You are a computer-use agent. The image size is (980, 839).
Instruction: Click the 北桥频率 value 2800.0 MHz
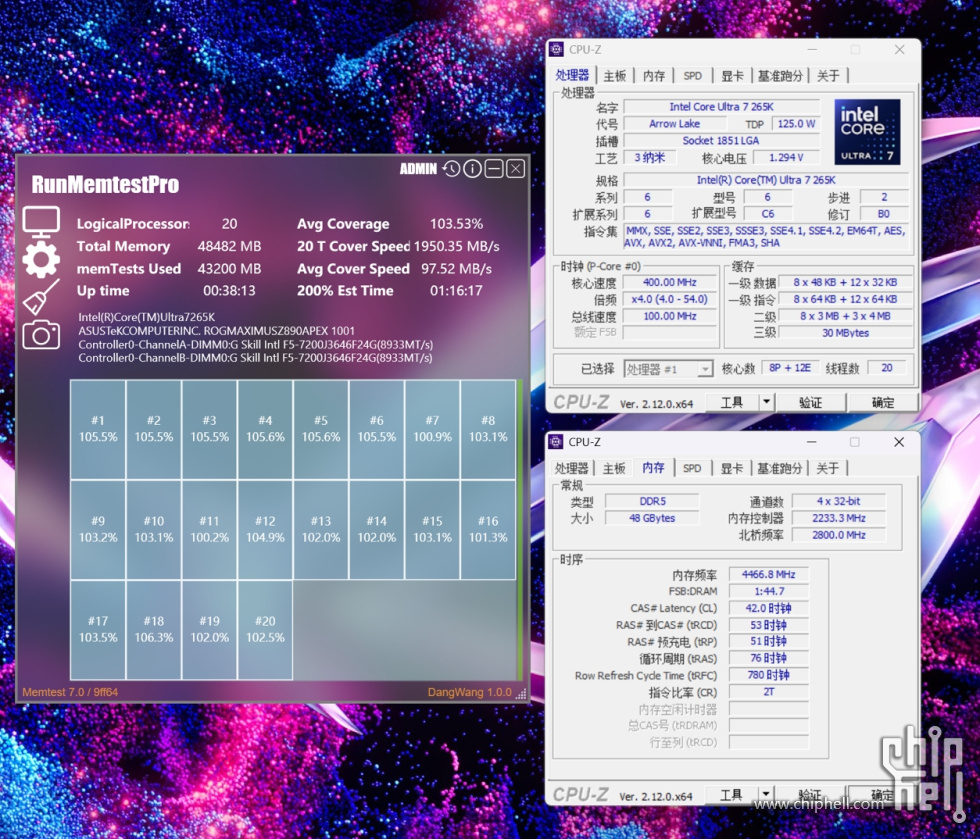click(x=839, y=535)
